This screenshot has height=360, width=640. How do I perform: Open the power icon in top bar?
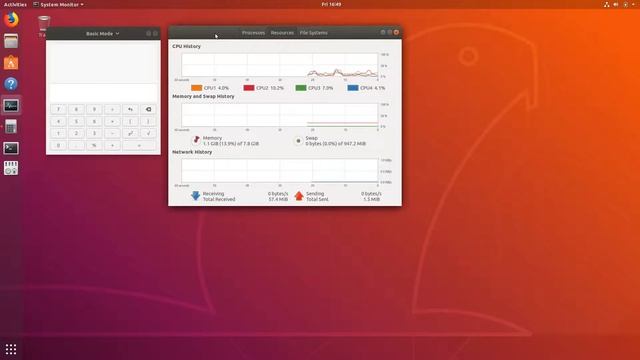point(626,4)
